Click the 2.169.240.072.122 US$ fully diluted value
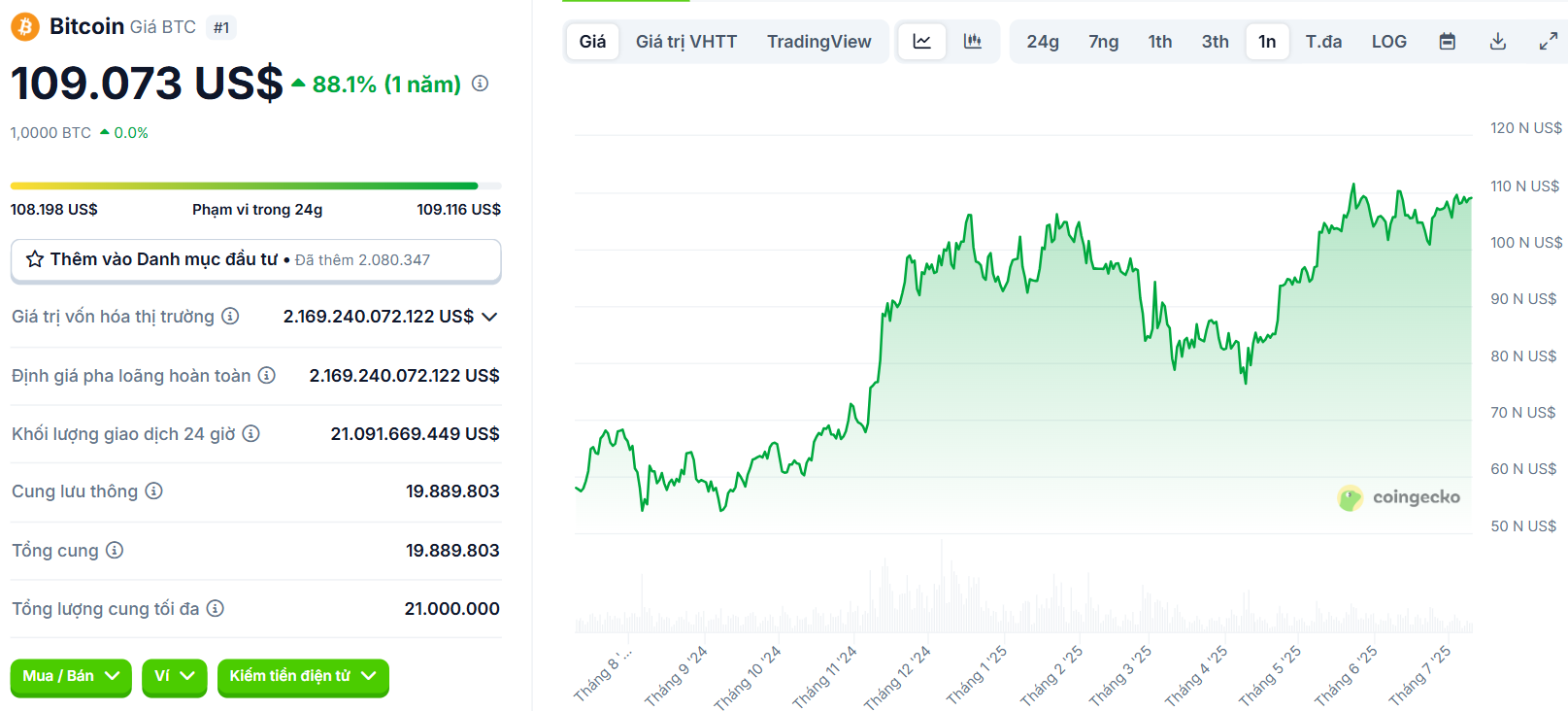1568x711 pixels. (x=404, y=375)
